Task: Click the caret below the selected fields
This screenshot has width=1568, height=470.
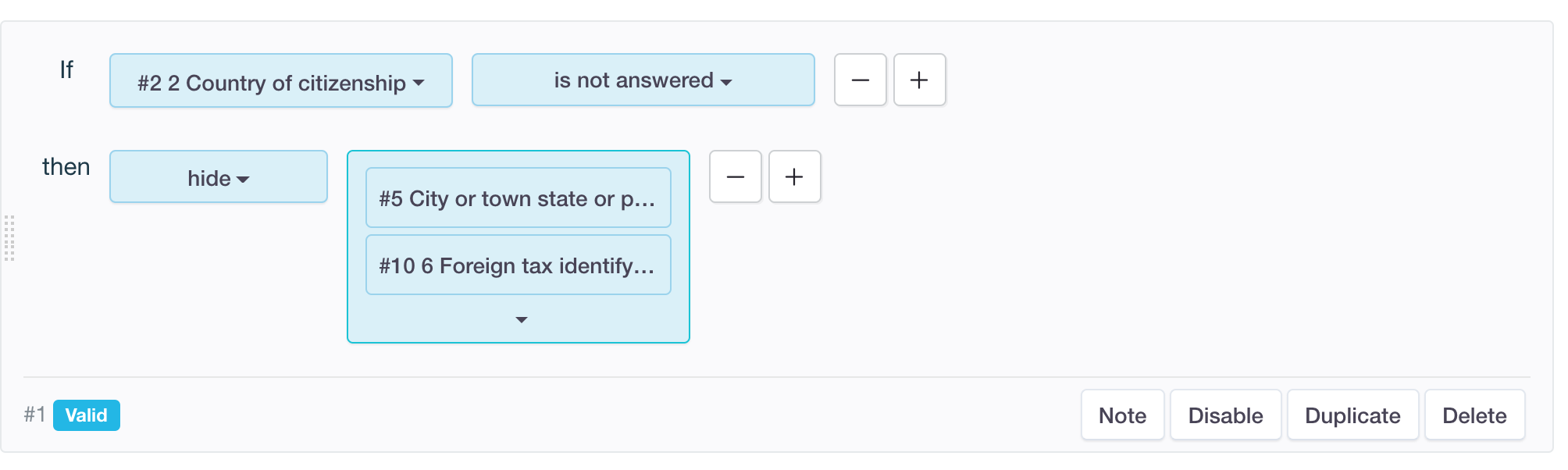Action: (522, 319)
